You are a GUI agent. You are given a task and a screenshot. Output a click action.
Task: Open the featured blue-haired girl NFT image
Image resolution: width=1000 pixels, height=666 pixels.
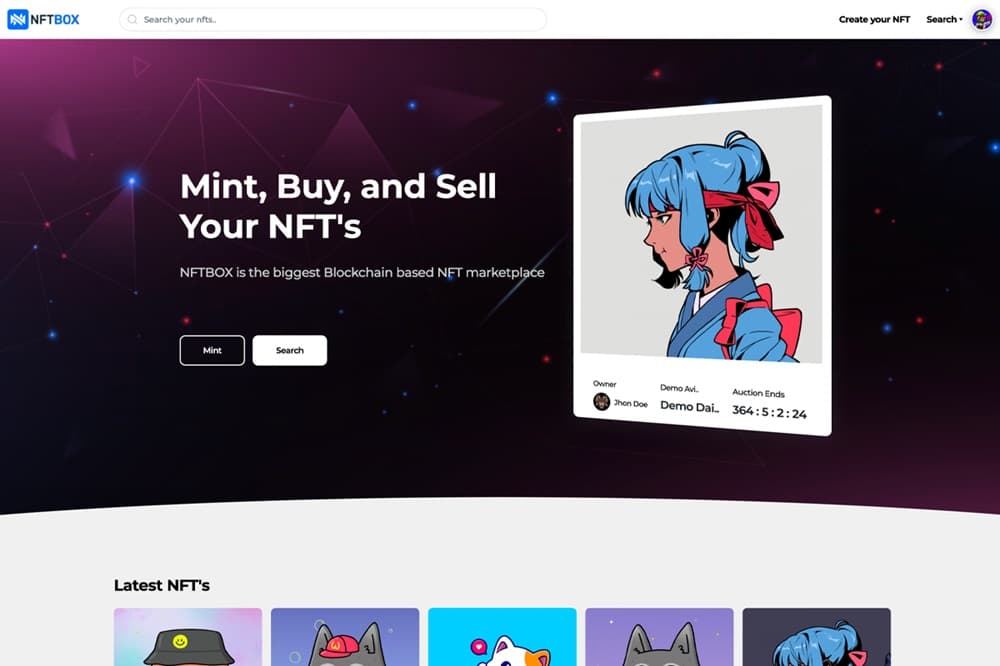(702, 233)
